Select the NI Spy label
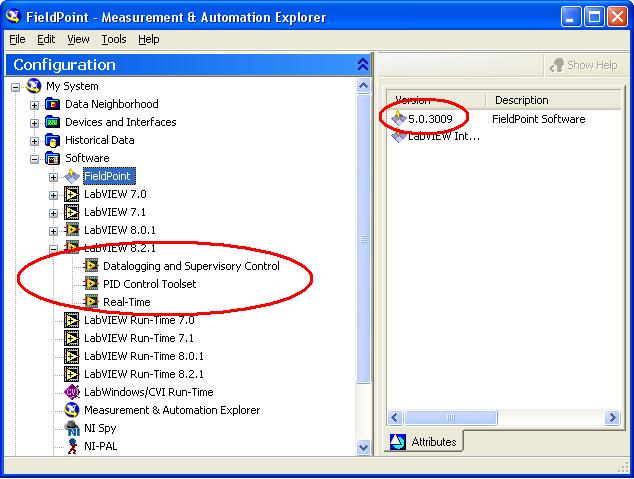The width and height of the screenshot is (634, 479). pos(100,428)
